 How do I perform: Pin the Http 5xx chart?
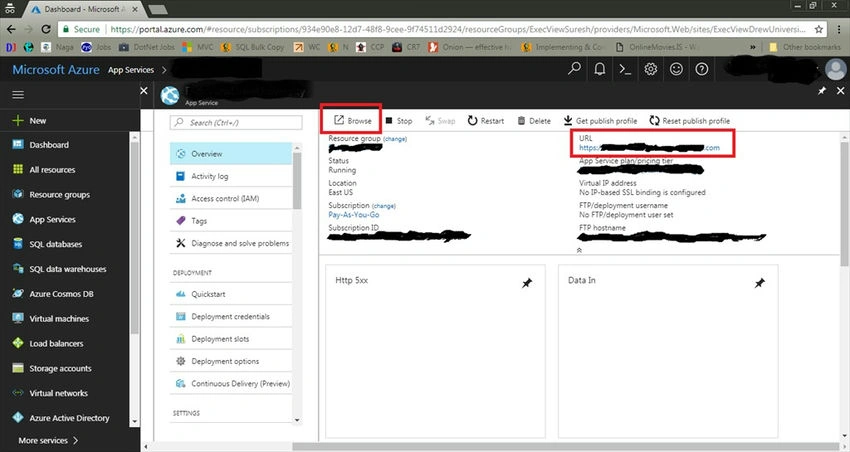pos(526,283)
